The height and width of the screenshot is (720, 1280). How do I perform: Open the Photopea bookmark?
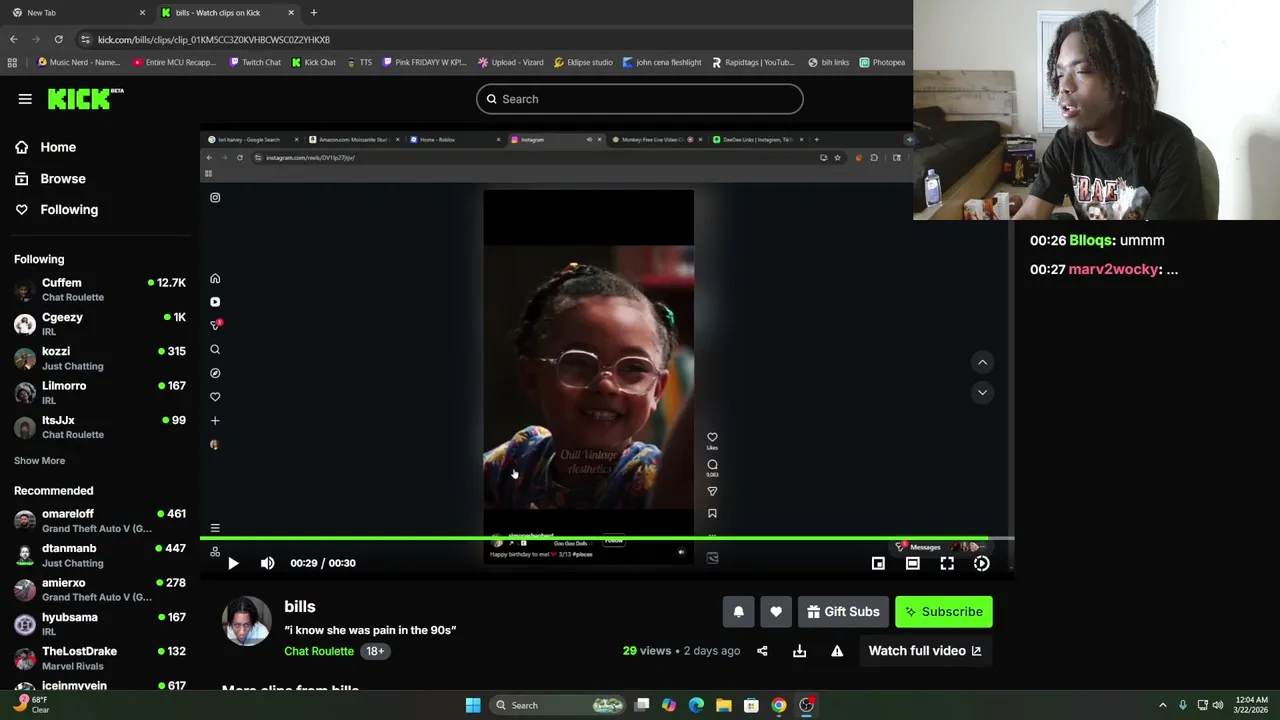point(882,62)
